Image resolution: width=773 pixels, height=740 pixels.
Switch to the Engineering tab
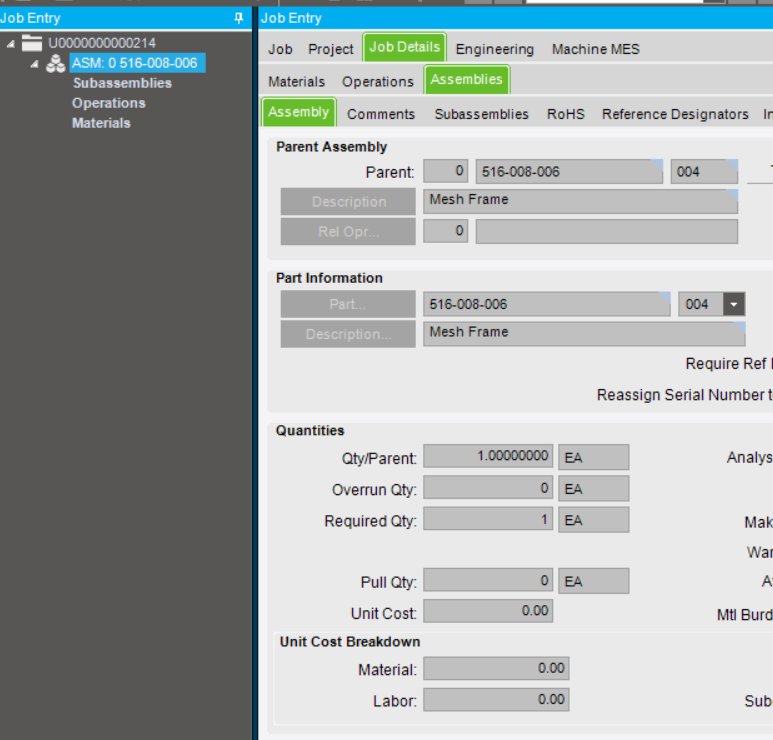click(x=494, y=49)
